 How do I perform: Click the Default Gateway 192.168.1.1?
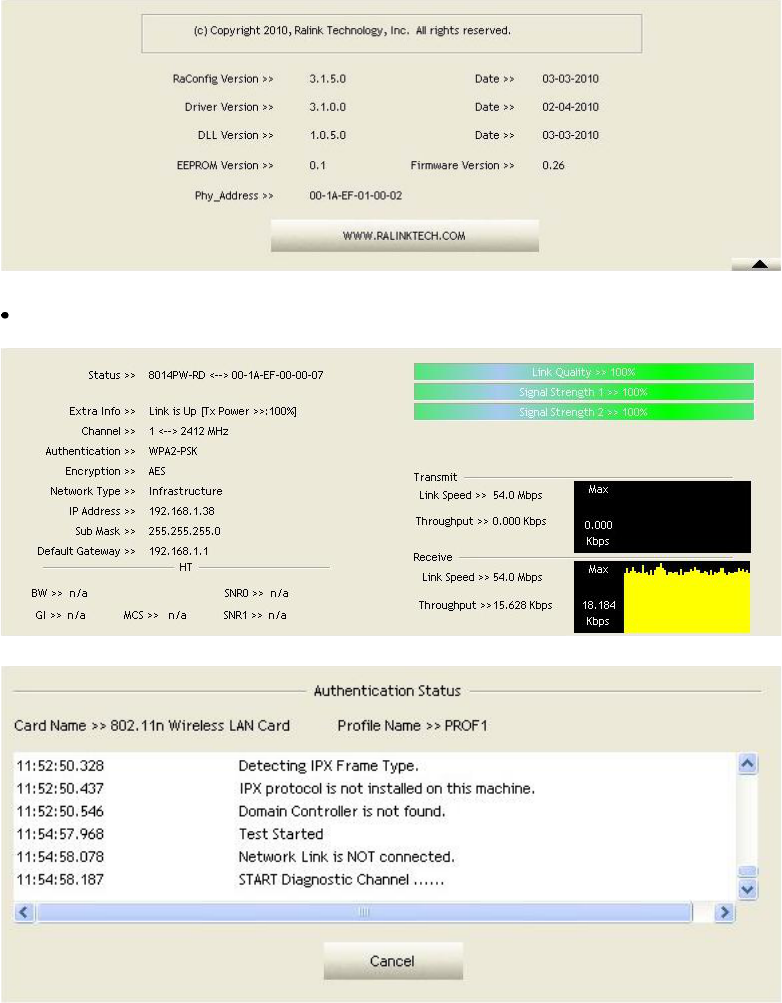pos(178,551)
